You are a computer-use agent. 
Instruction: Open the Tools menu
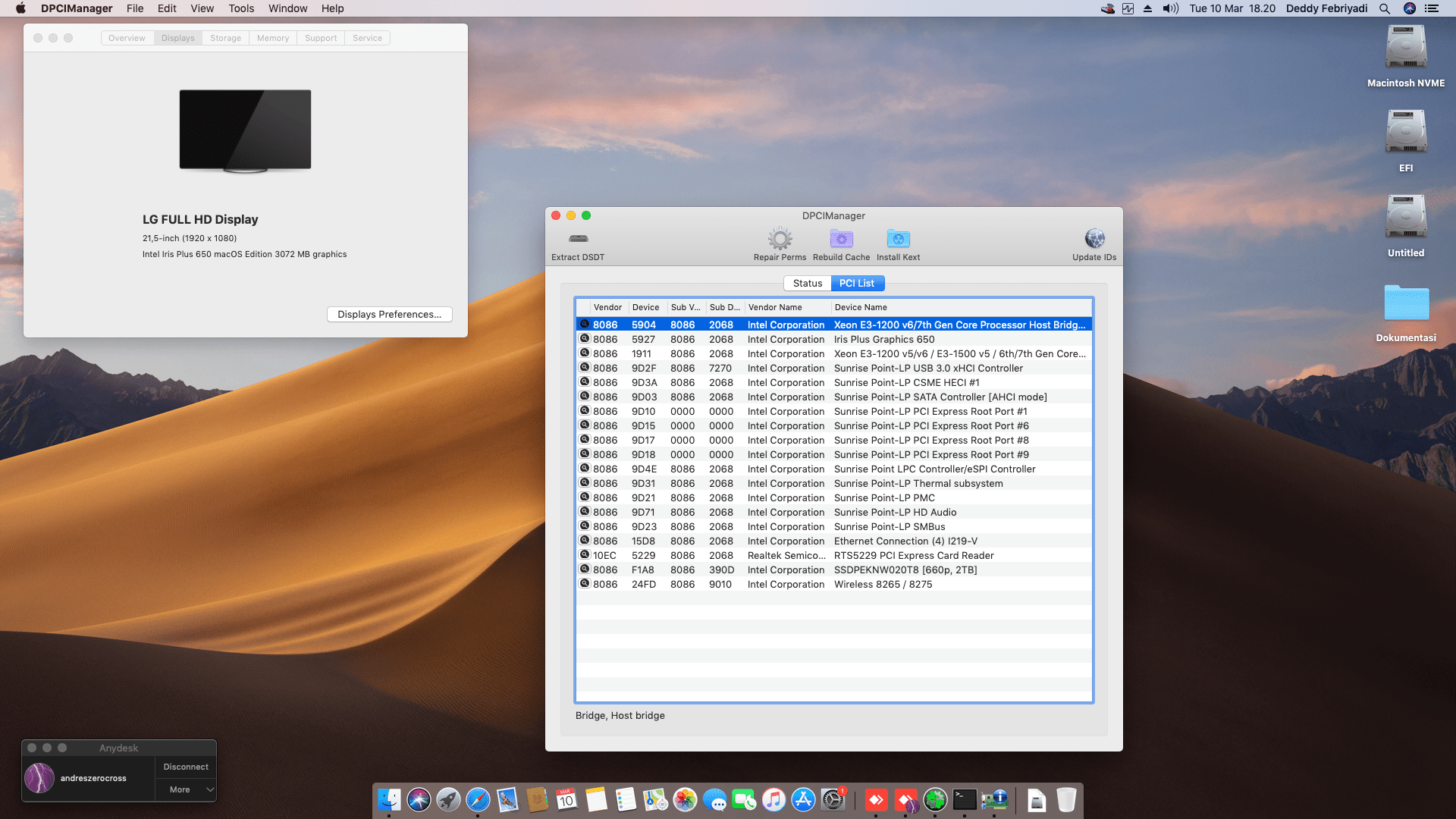click(241, 8)
